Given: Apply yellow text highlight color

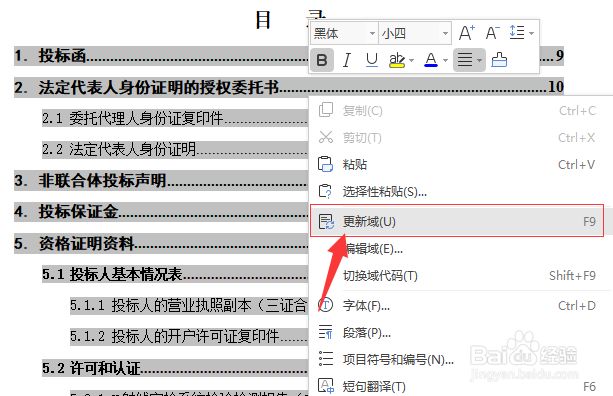Looking at the screenshot, I should (x=397, y=60).
